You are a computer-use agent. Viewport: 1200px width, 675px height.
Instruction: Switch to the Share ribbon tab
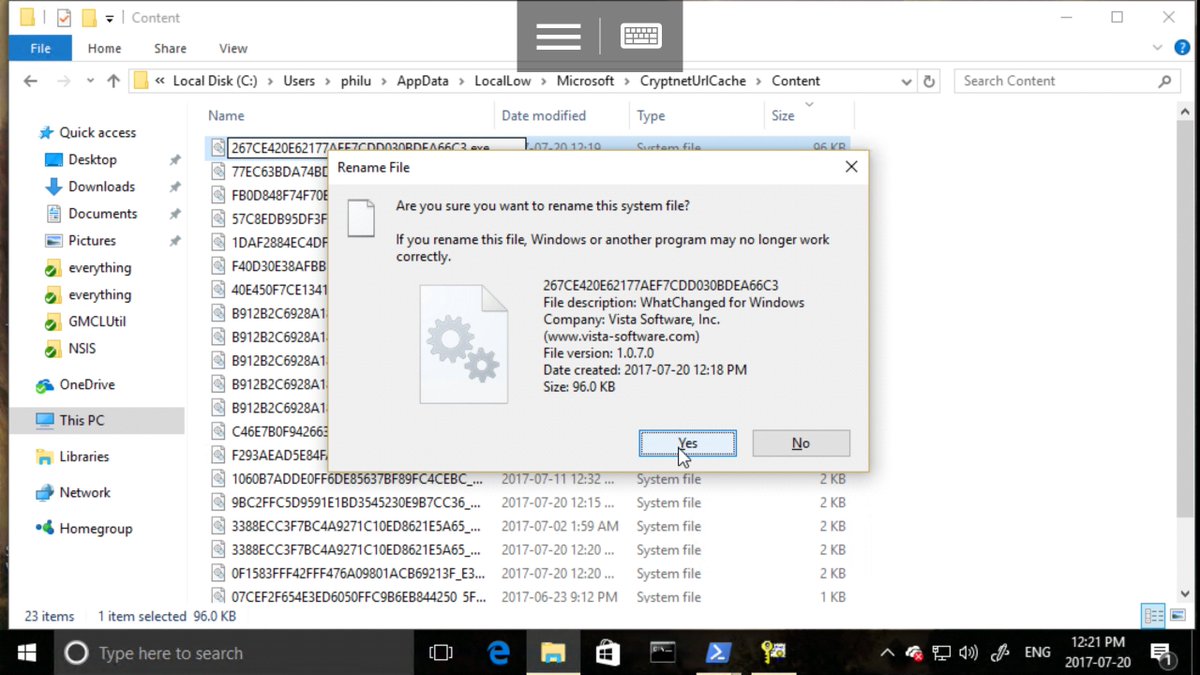tap(170, 48)
